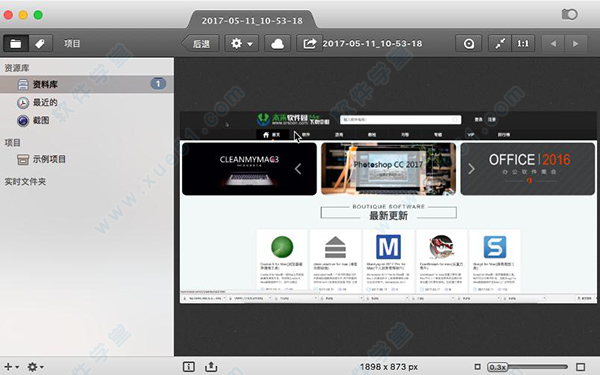The height and width of the screenshot is (375, 600).
Task: Switch to the folder view icon
Action: click(x=16, y=44)
